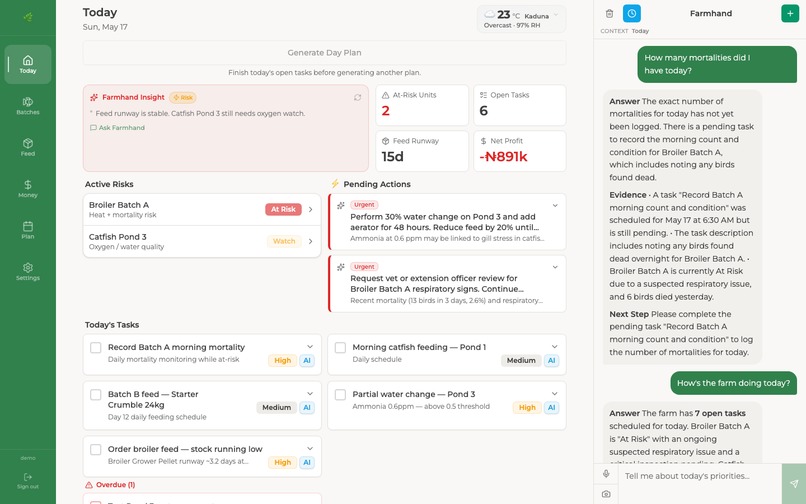Image resolution: width=806 pixels, height=504 pixels.
Task: Click the Pending Actions lightning icon
Action: point(335,184)
